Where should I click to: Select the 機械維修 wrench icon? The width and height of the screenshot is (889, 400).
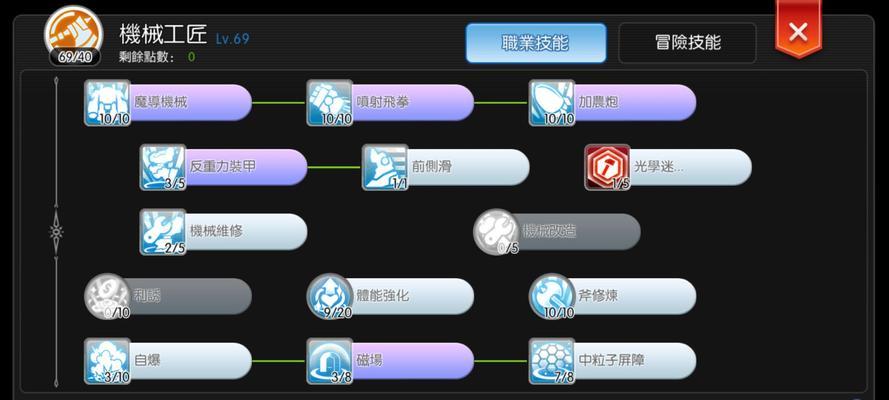point(163,232)
